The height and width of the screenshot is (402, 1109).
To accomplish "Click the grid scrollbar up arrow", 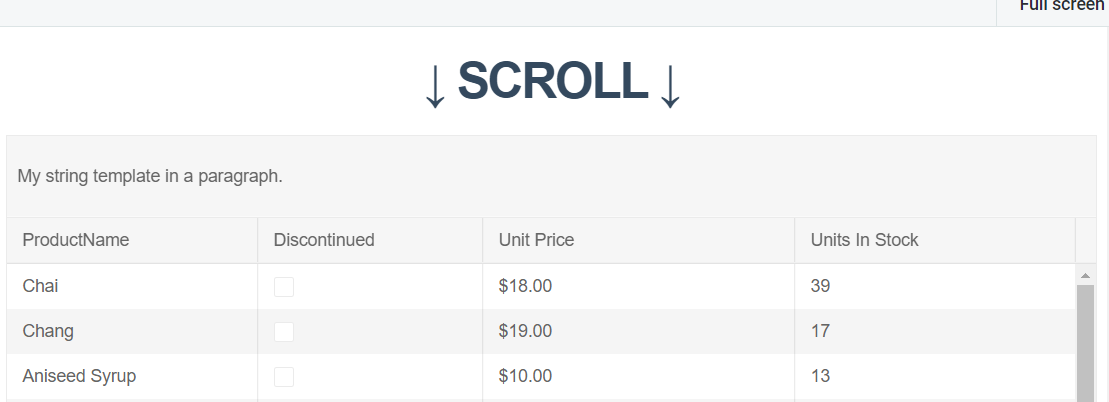I will click(1085, 275).
